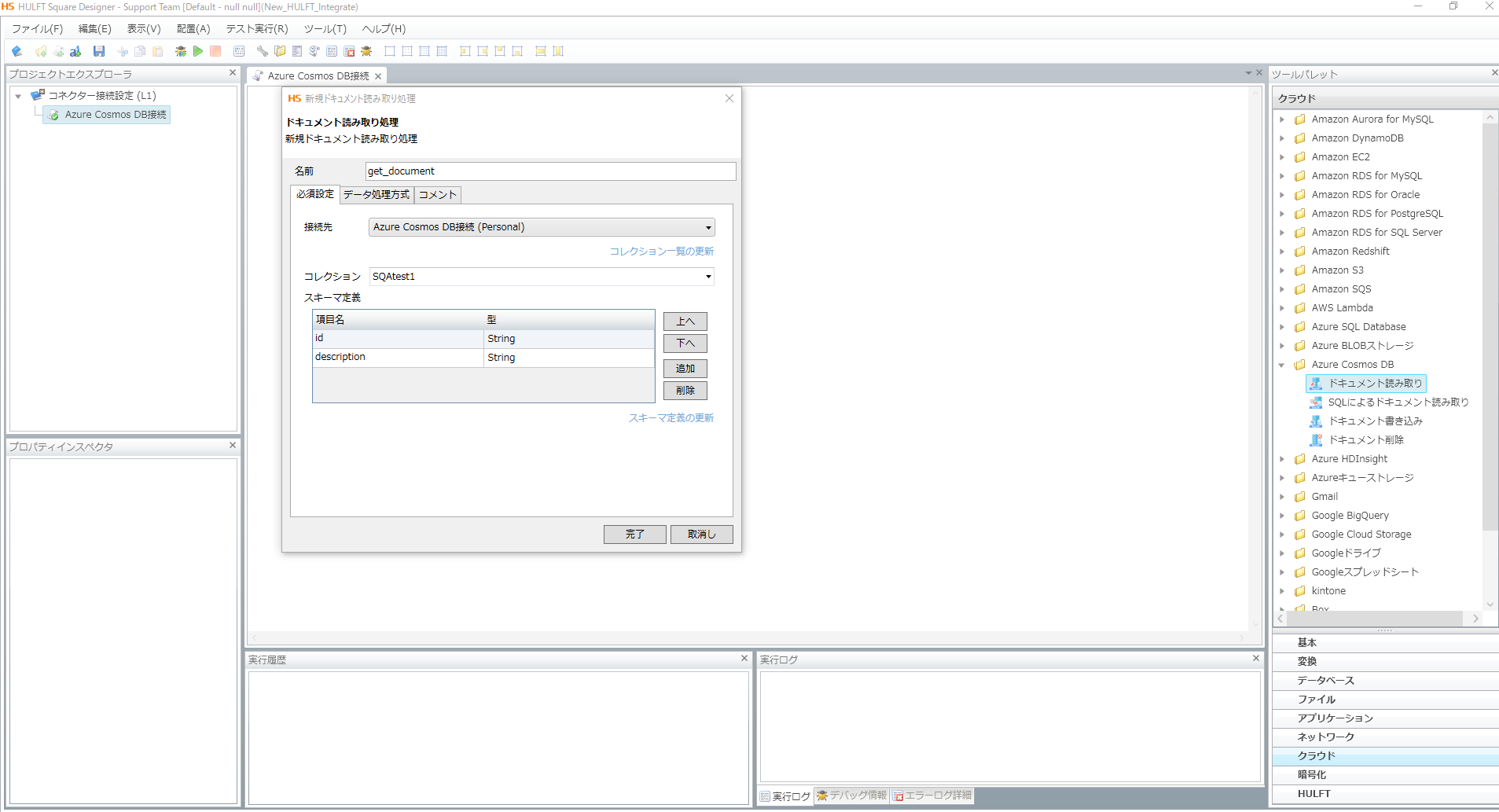
Task: Click the paste clipboard icon
Action: point(157,51)
